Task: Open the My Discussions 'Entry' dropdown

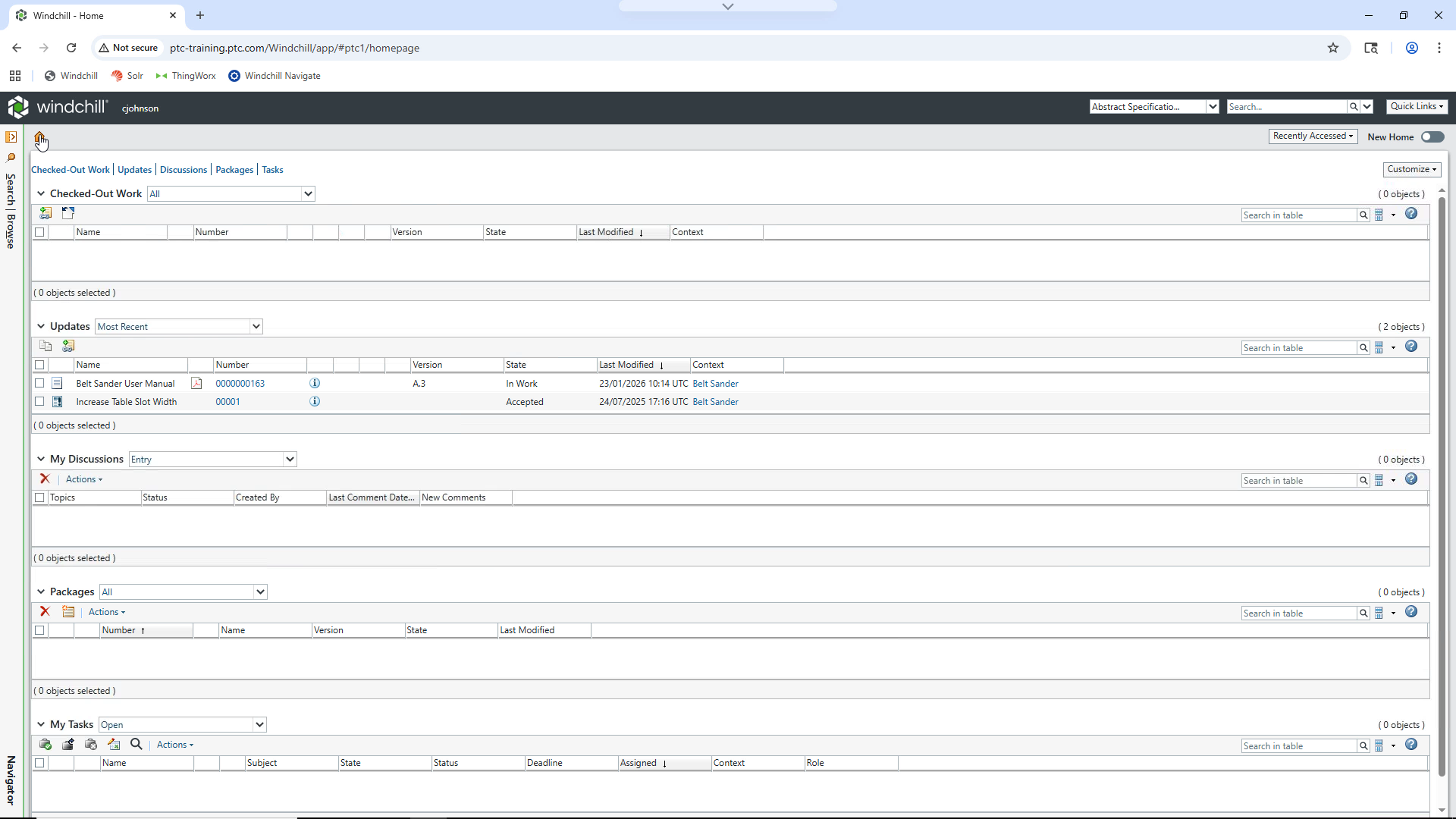Action: (212, 460)
